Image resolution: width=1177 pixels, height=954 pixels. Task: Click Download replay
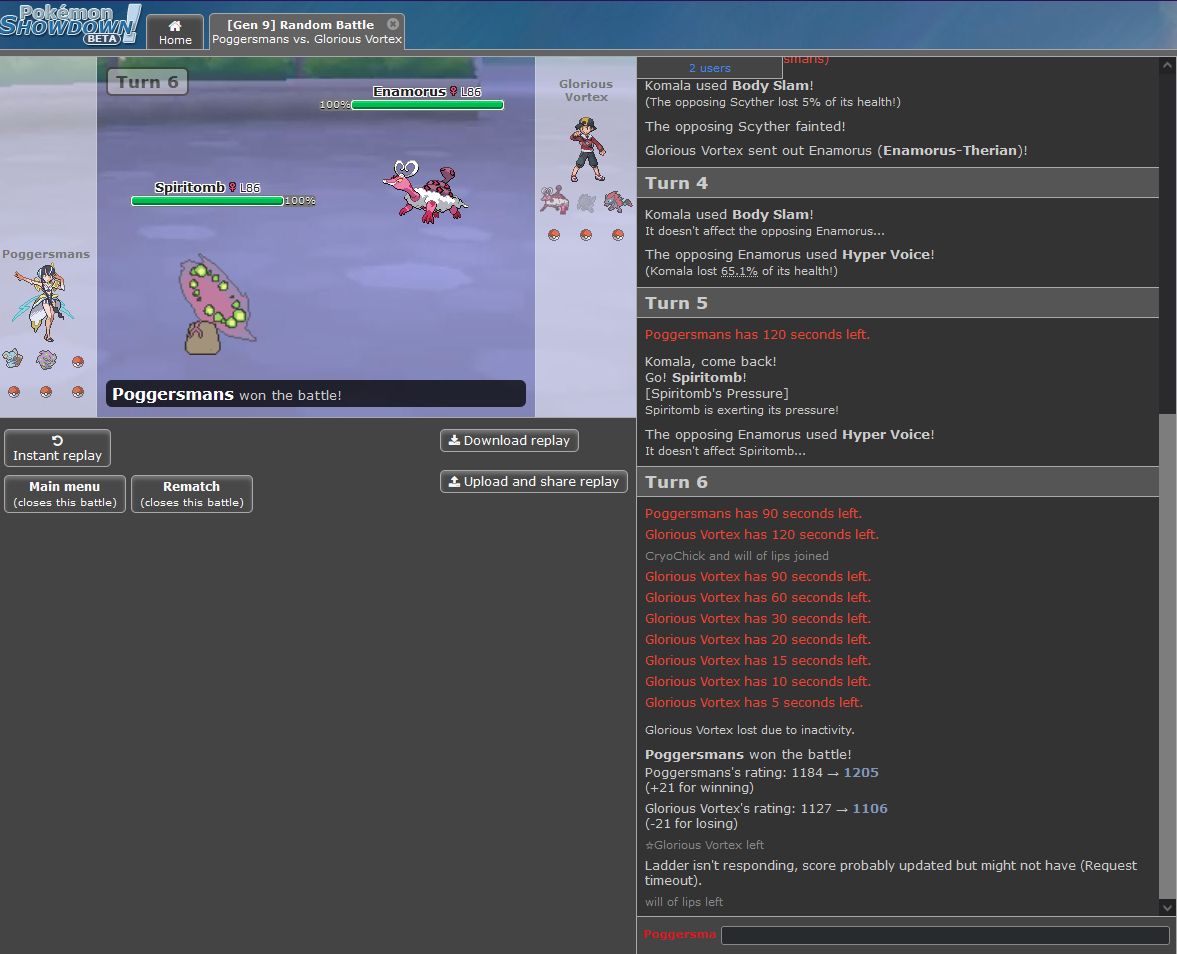pos(509,441)
